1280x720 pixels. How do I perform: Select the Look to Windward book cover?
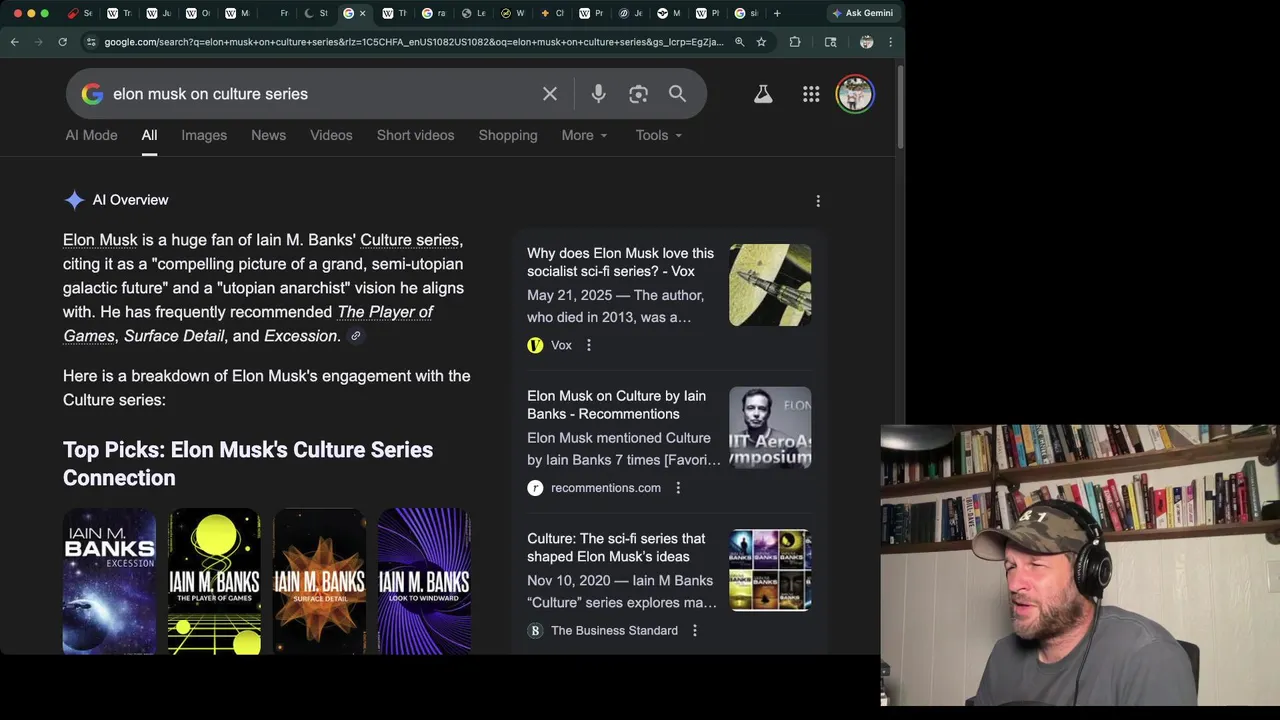[x=424, y=581]
